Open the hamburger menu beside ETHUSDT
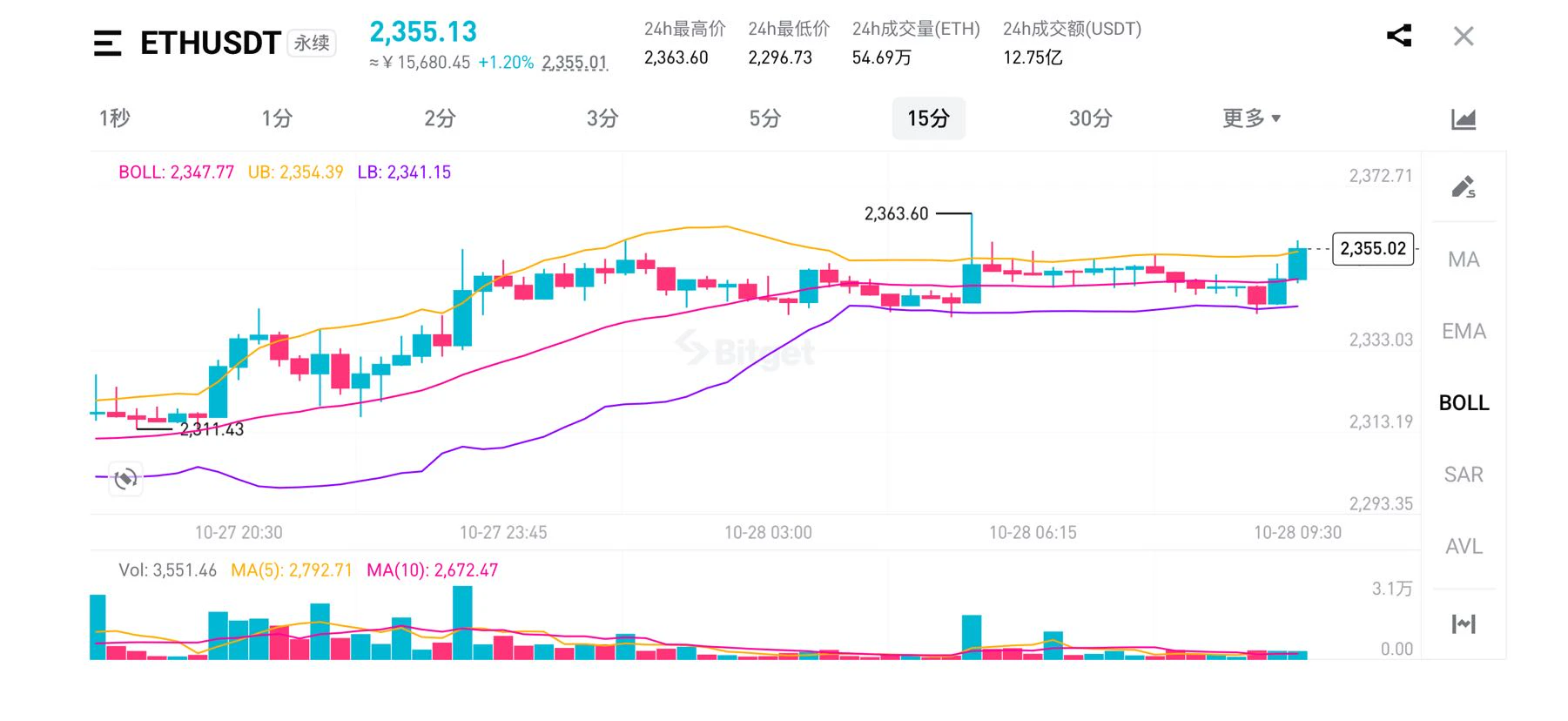The image size is (1568, 721). coord(107,43)
